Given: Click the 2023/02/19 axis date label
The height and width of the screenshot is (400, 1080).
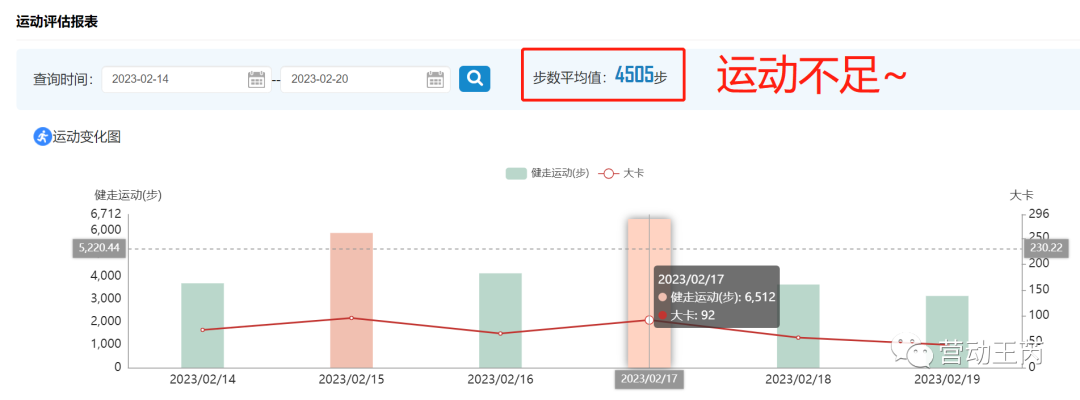Looking at the screenshot, I should (x=947, y=379).
